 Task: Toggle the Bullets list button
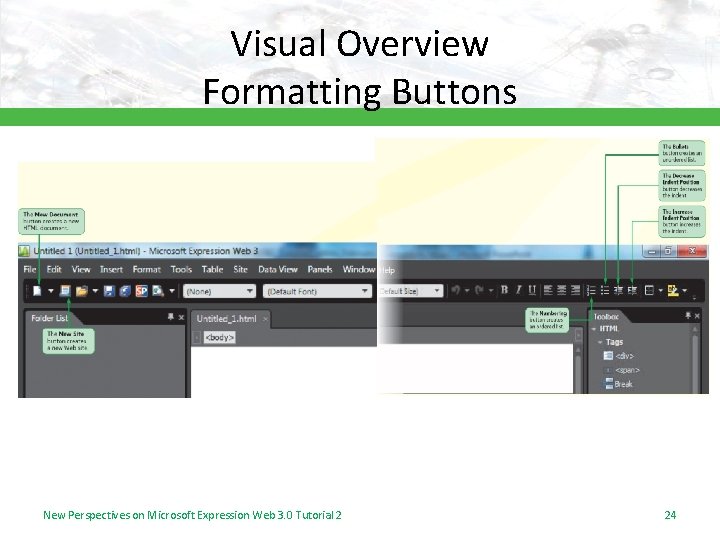coord(605,290)
